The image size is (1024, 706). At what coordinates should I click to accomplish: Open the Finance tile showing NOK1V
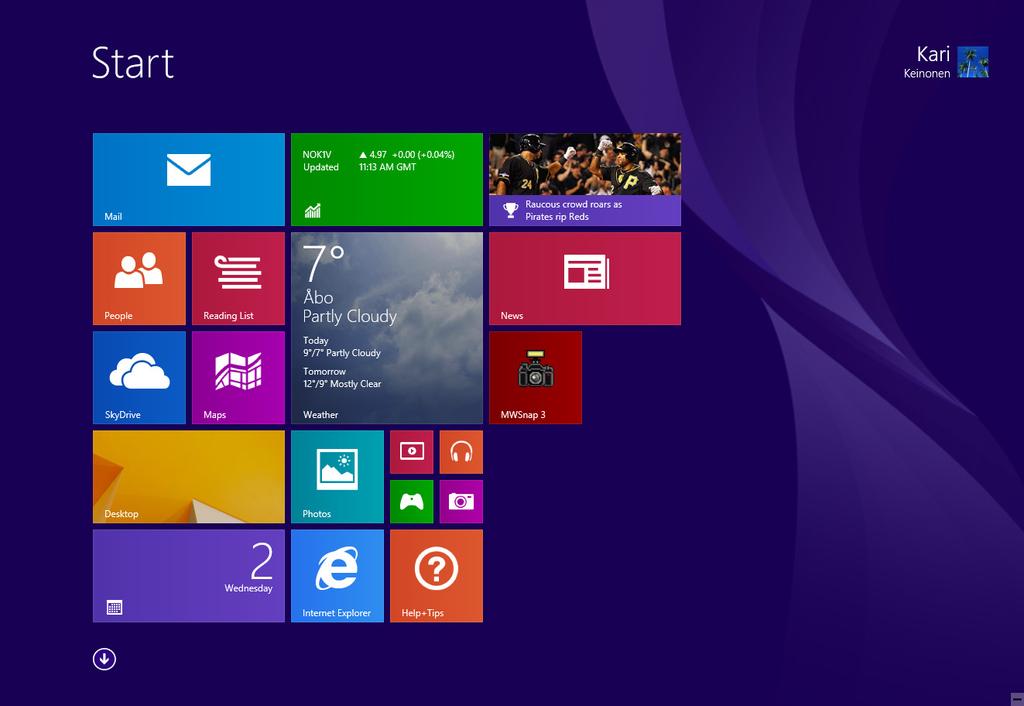(387, 180)
